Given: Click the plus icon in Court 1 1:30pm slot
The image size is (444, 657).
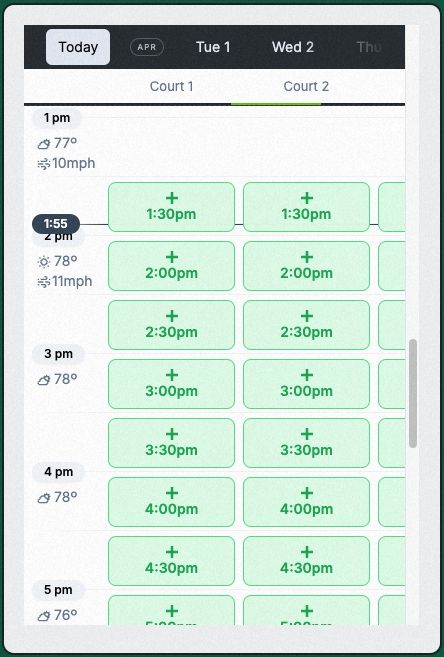Looking at the screenshot, I should [172, 198].
